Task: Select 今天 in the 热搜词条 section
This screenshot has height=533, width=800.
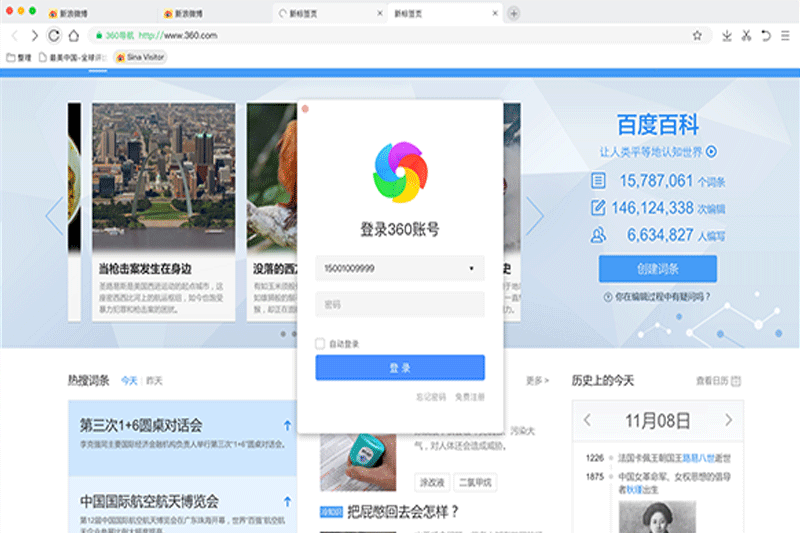Action: (x=129, y=381)
